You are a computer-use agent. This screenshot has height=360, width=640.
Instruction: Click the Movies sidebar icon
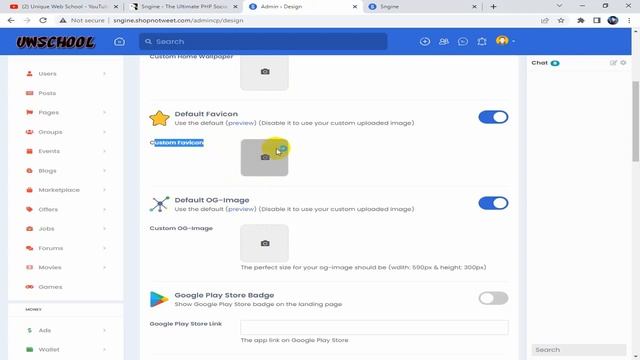[x=29, y=267]
